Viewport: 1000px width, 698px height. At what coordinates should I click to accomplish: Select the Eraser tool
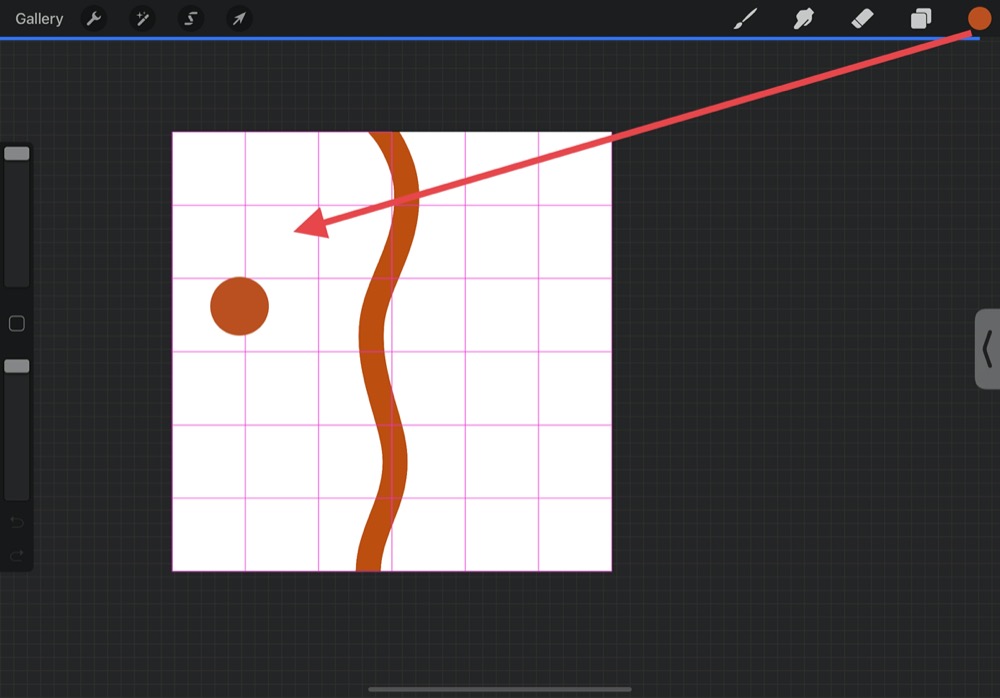pyautogui.click(x=861, y=19)
